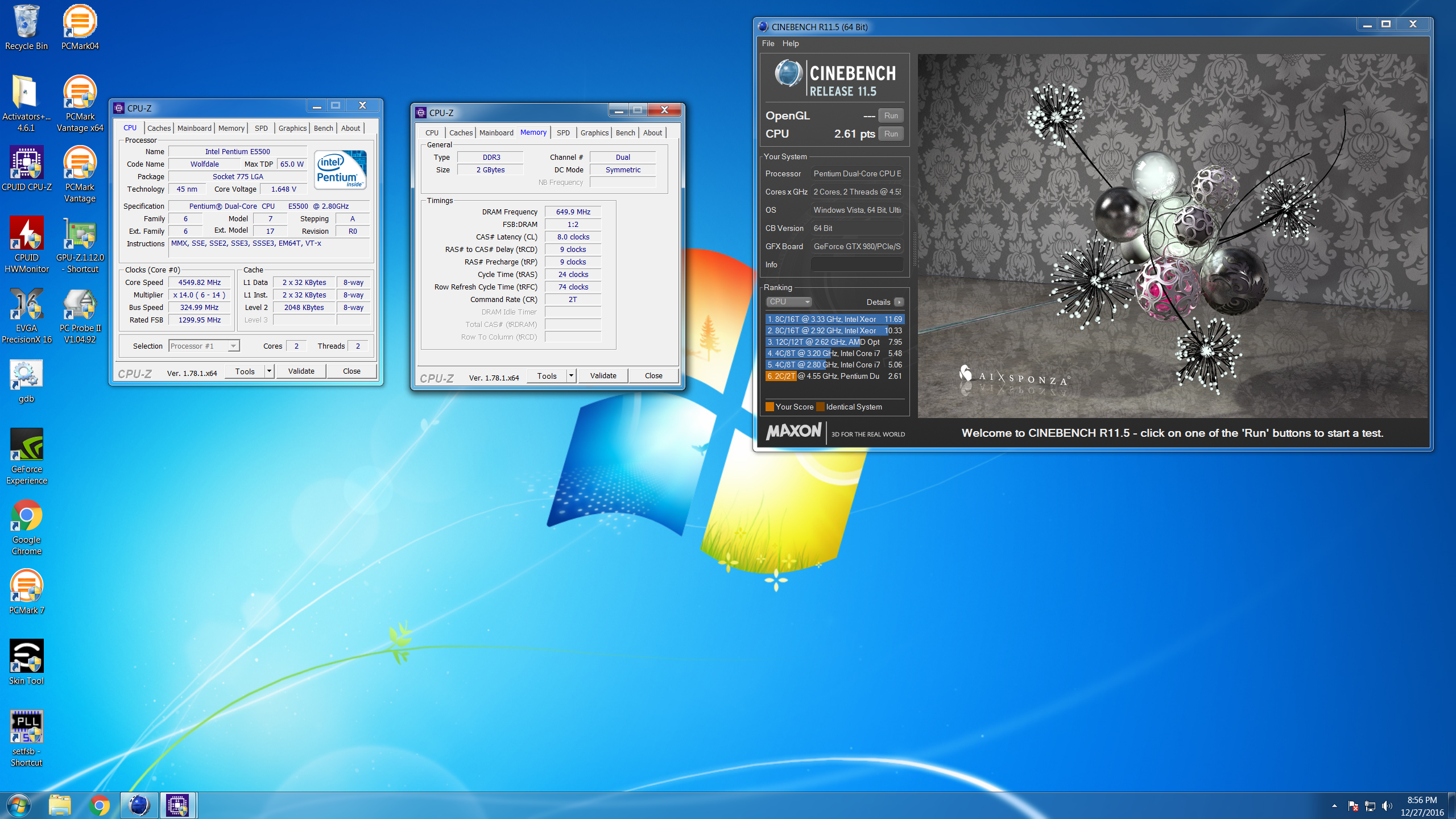Viewport: 1456px width, 819px height.
Task: Open File Explorer from the taskbar
Action: (60, 805)
